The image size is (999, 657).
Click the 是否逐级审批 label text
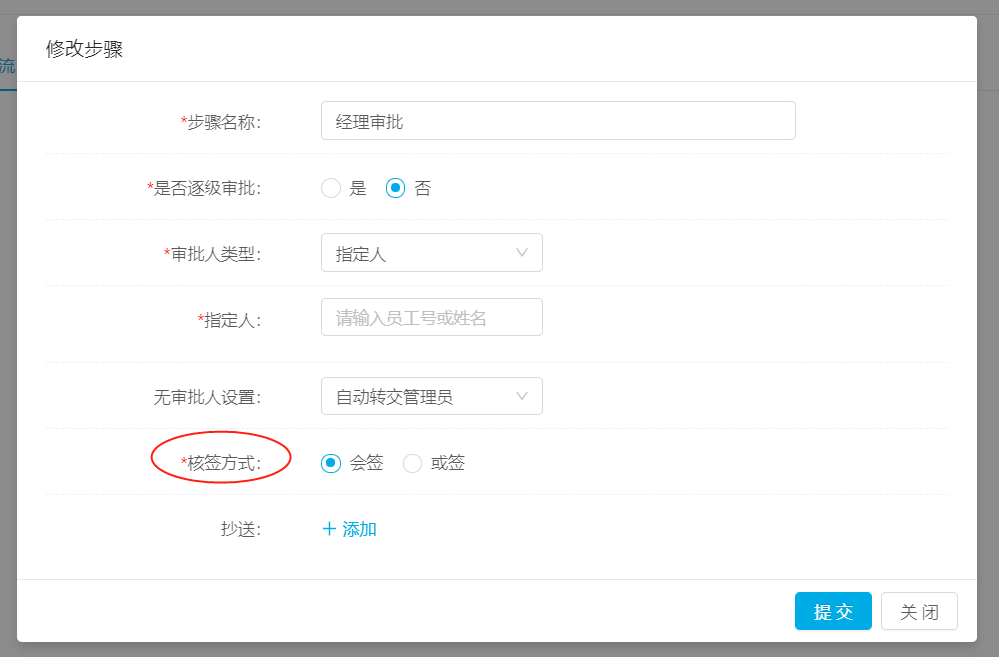(x=204, y=188)
